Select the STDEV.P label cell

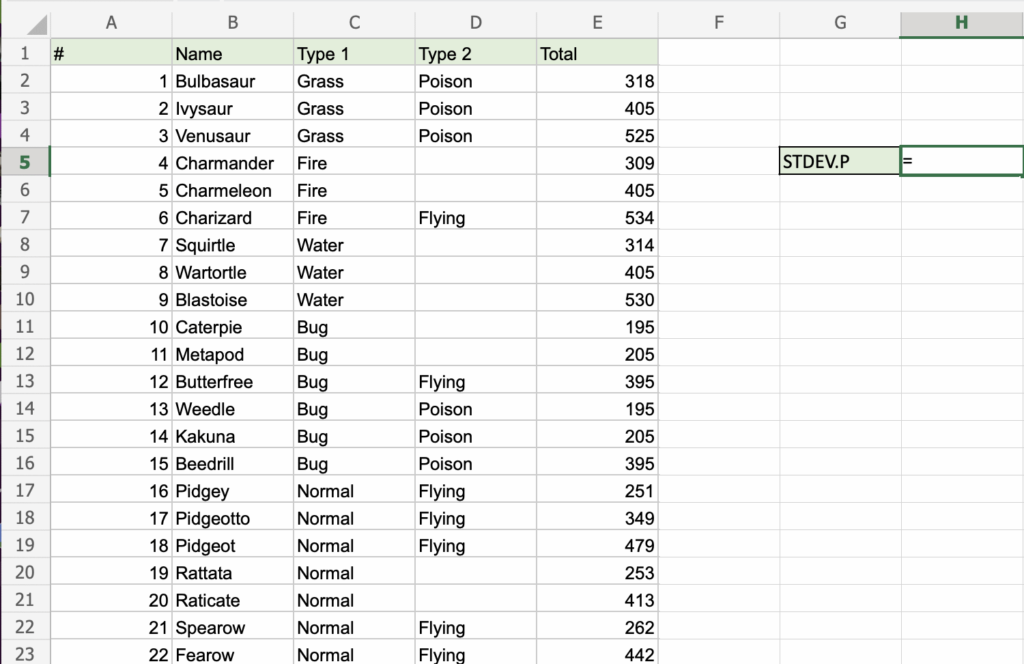pyautogui.click(x=840, y=161)
